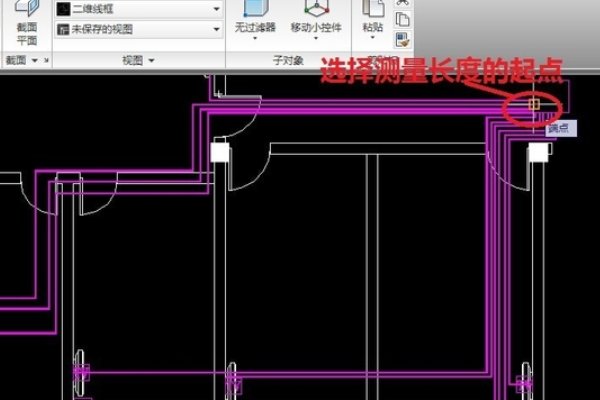The image size is (600, 400).
Task: Click the Paste (粘贴) clipboard icon
Action: [372, 8]
